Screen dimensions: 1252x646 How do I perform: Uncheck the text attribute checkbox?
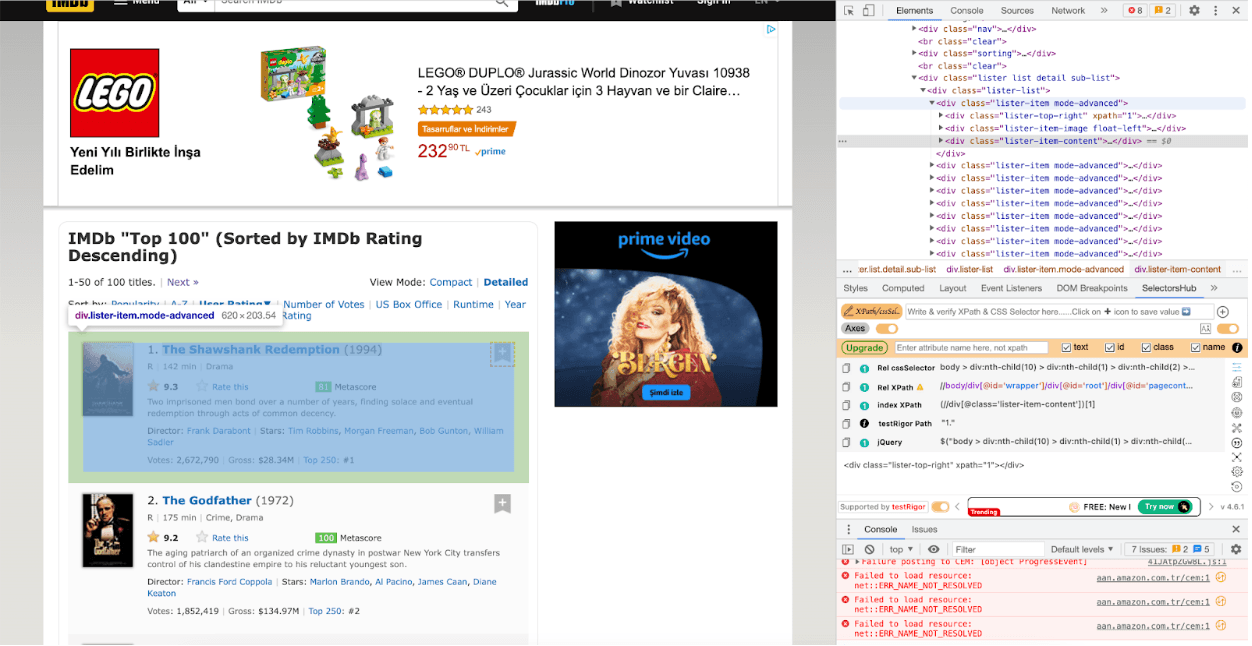[1067, 348]
